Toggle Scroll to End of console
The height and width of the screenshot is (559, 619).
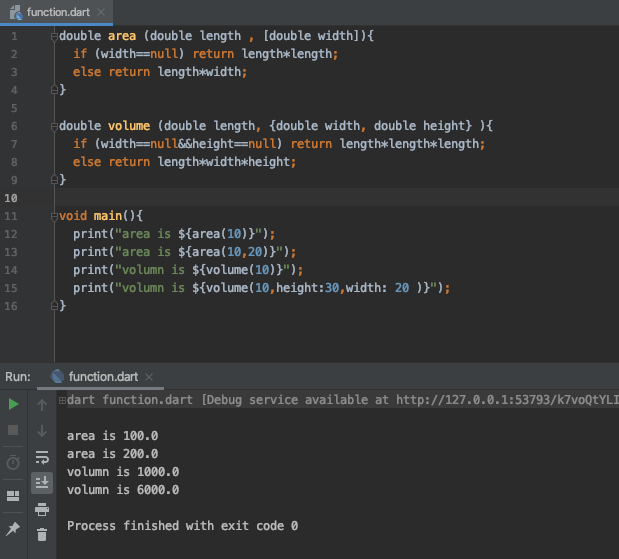click(42, 483)
